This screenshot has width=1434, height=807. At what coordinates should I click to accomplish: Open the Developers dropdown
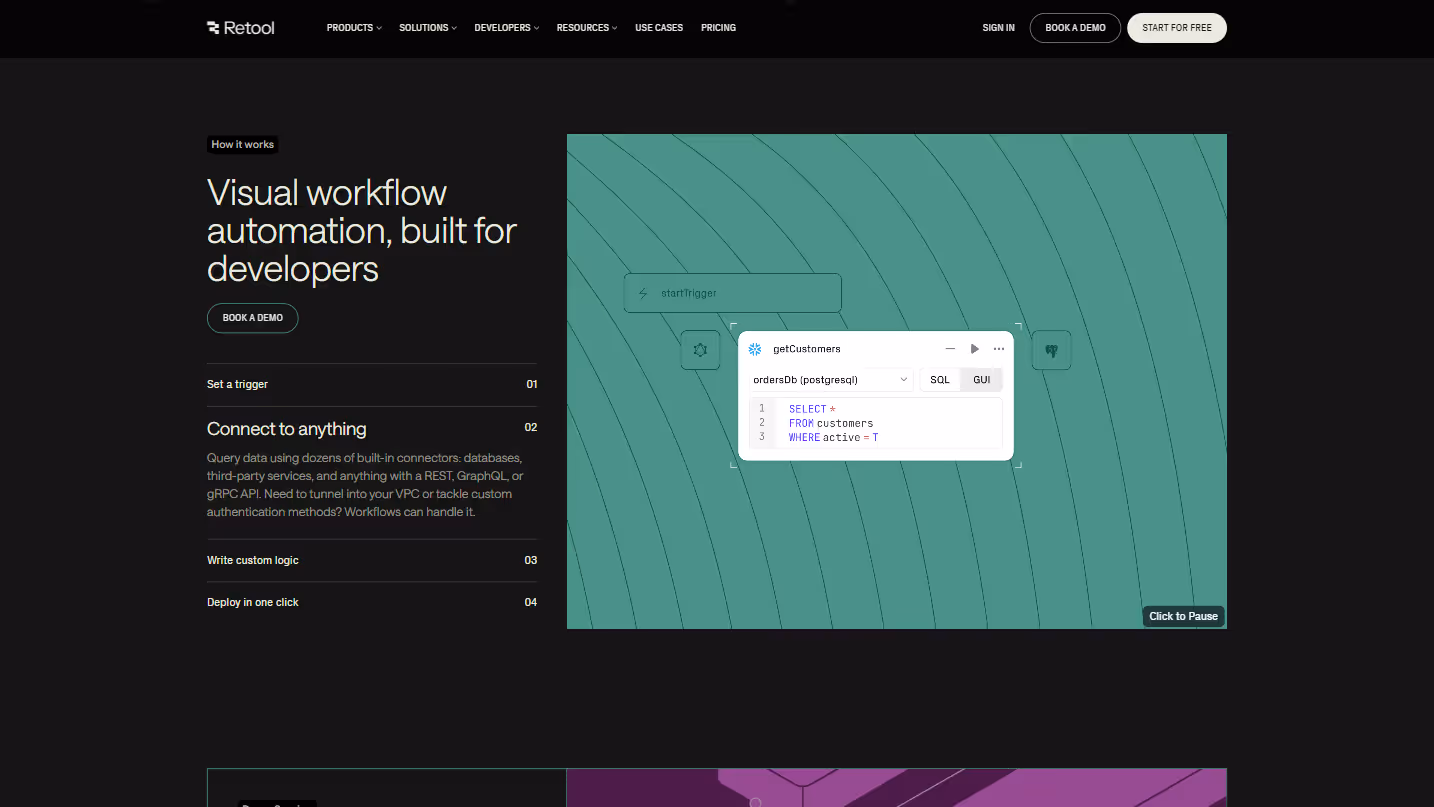(x=507, y=28)
